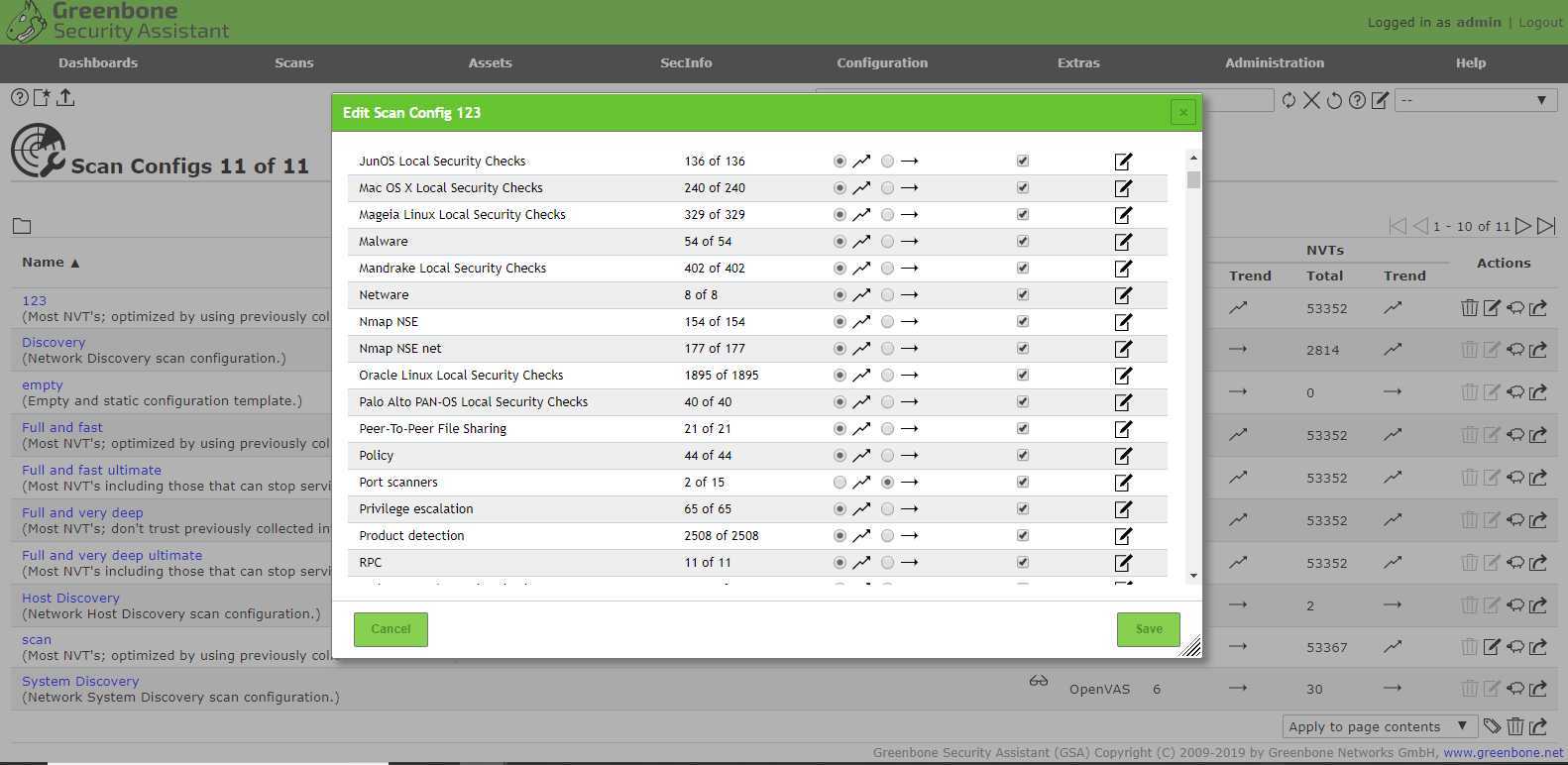This screenshot has height=765, width=1568.
Task: Open the Help menu
Action: pyautogui.click(x=1471, y=62)
